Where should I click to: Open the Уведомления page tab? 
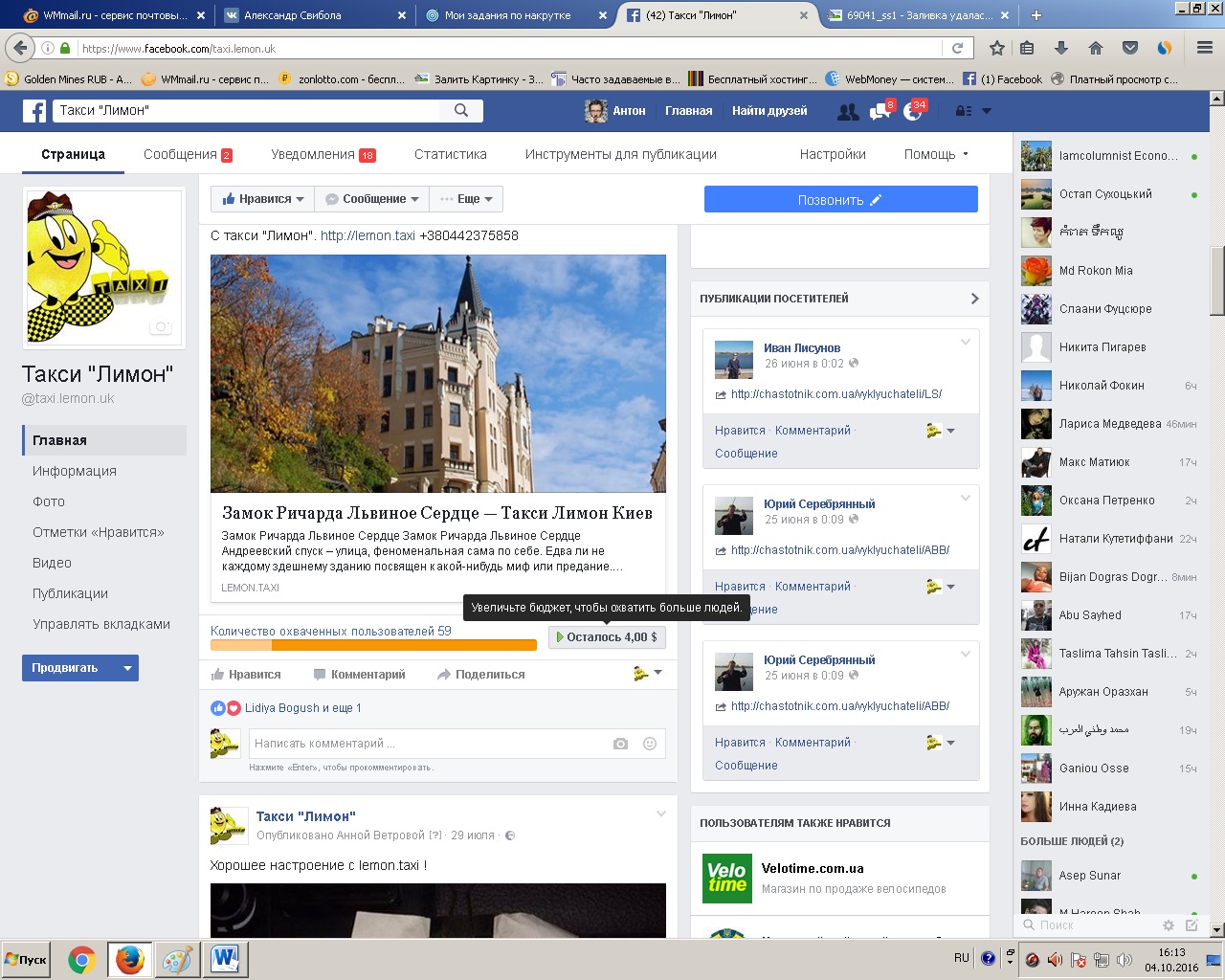pos(323,154)
